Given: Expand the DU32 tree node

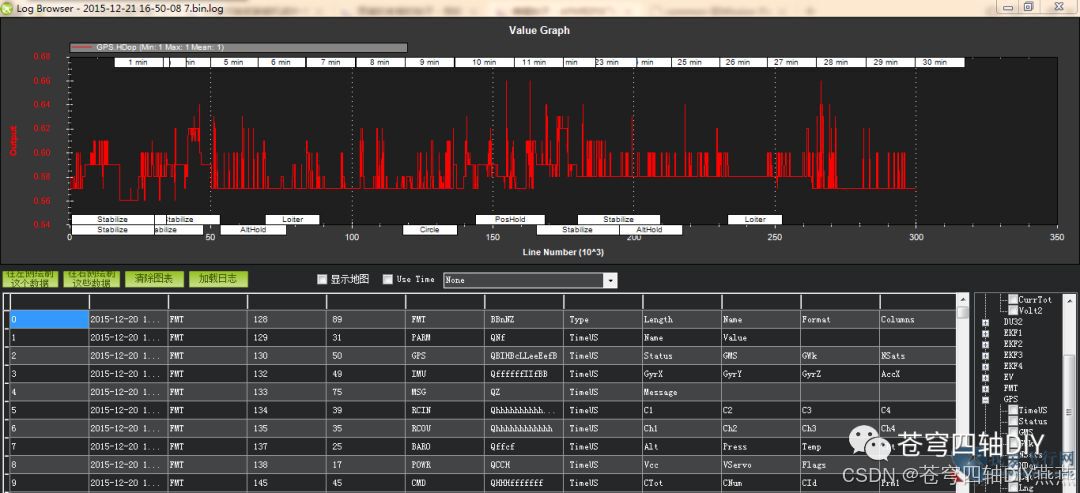Looking at the screenshot, I should (986, 322).
